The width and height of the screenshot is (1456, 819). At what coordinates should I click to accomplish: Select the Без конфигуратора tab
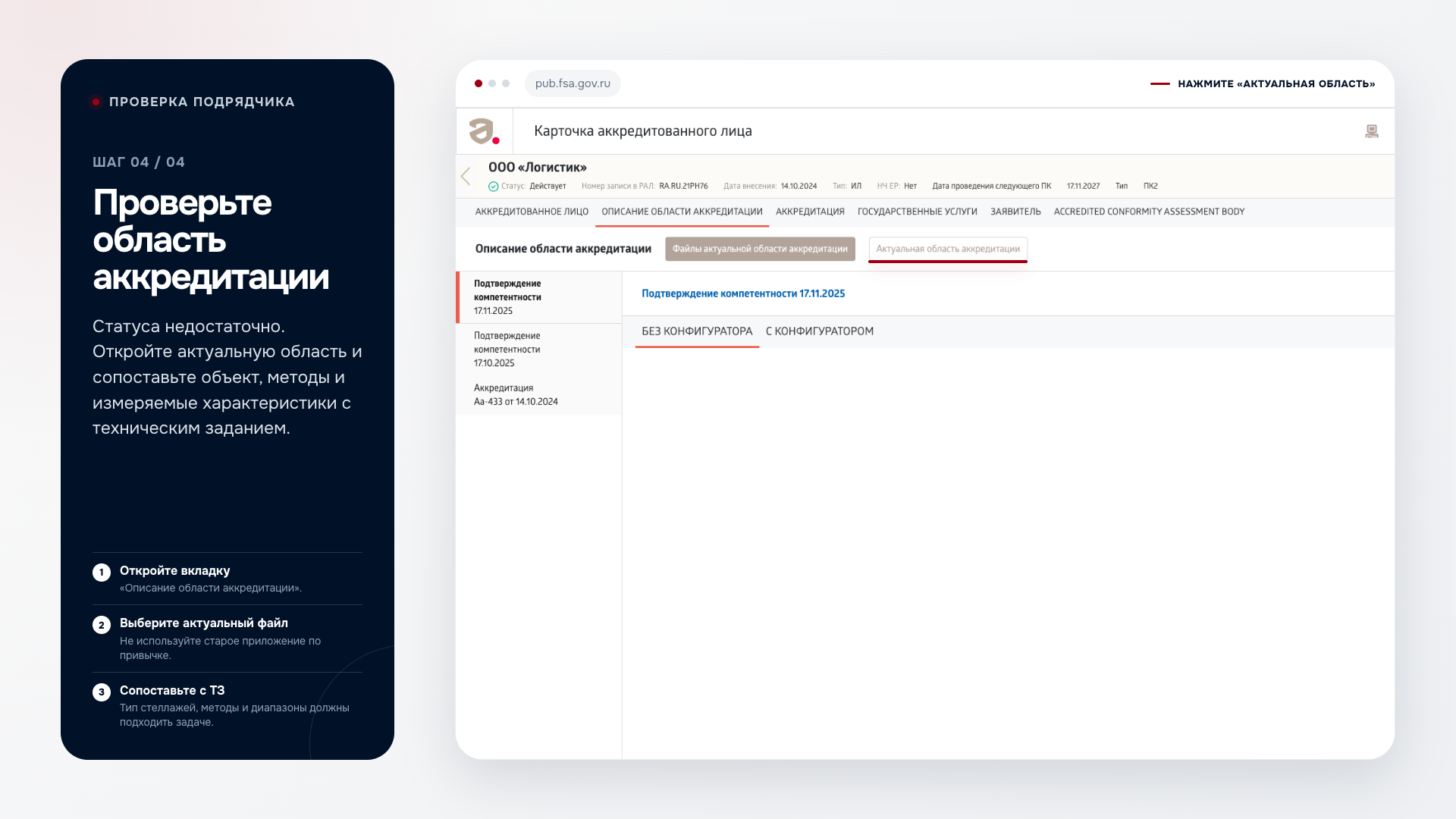tap(697, 331)
